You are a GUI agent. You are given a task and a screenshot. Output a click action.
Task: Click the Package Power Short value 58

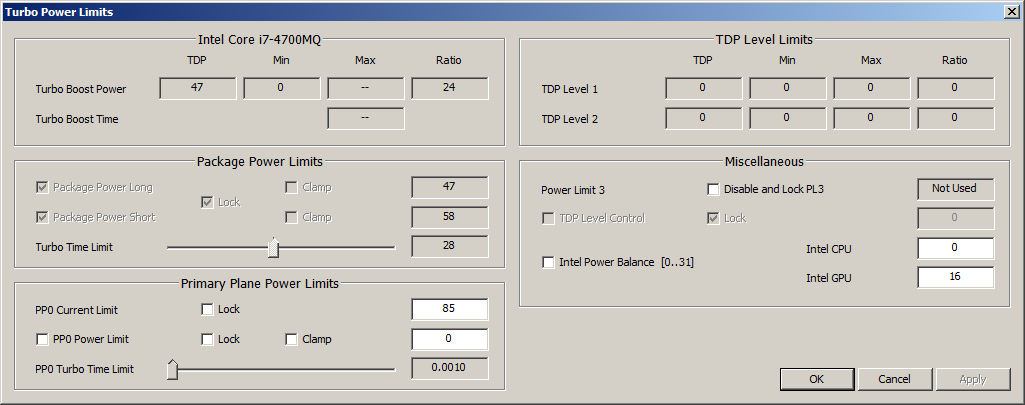(x=450, y=217)
